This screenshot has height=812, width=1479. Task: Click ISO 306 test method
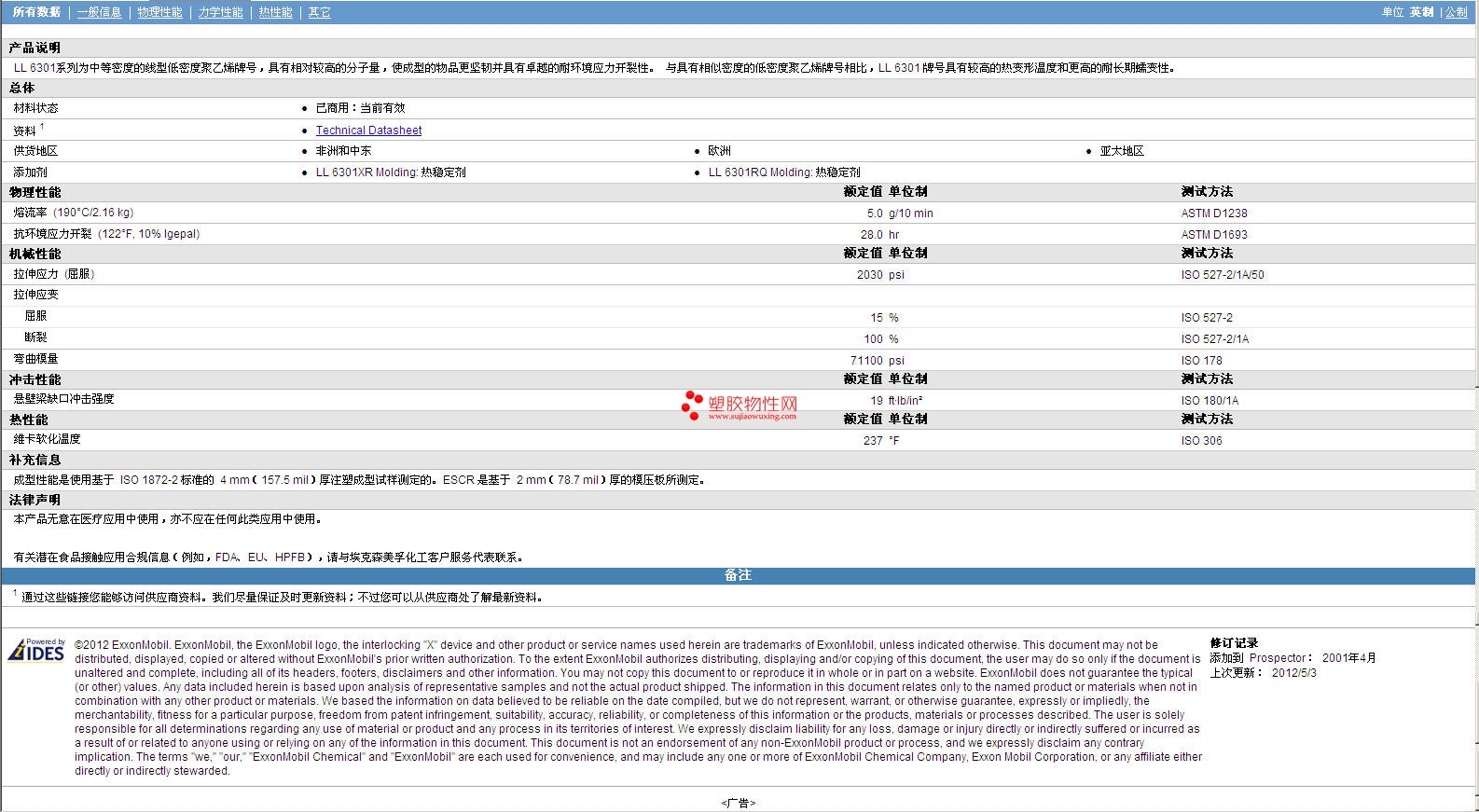point(1201,441)
